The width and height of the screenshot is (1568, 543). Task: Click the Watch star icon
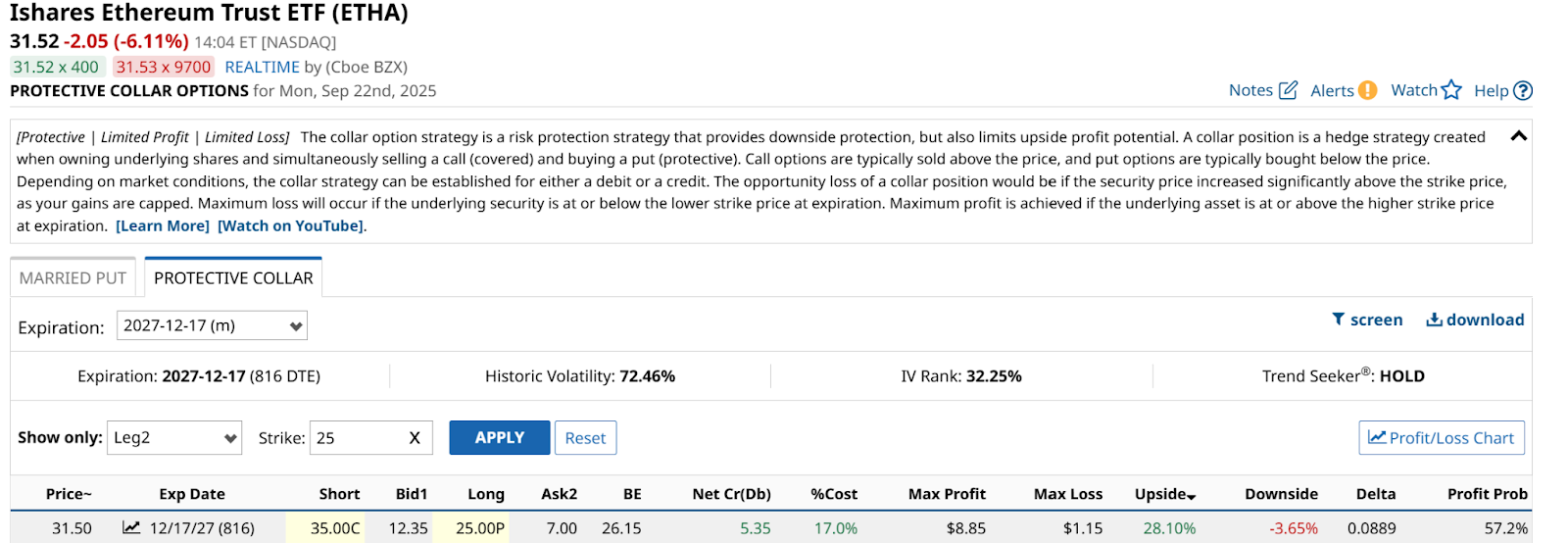[1451, 90]
